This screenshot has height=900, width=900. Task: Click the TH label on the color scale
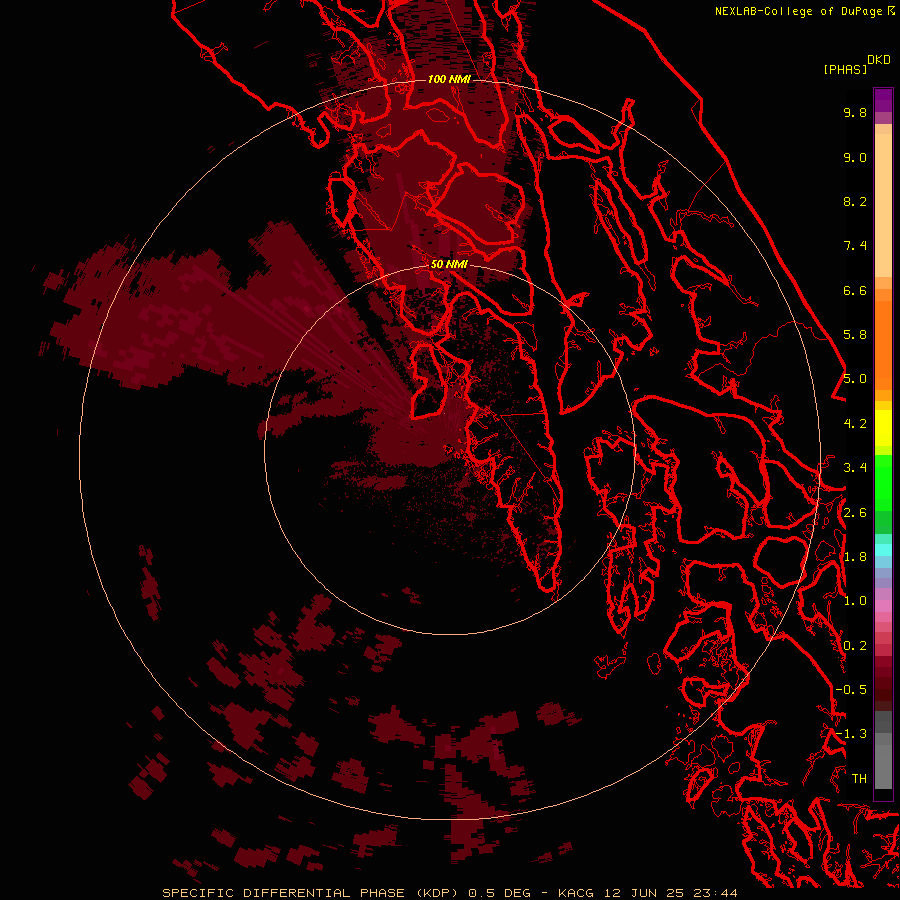point(859,778)
